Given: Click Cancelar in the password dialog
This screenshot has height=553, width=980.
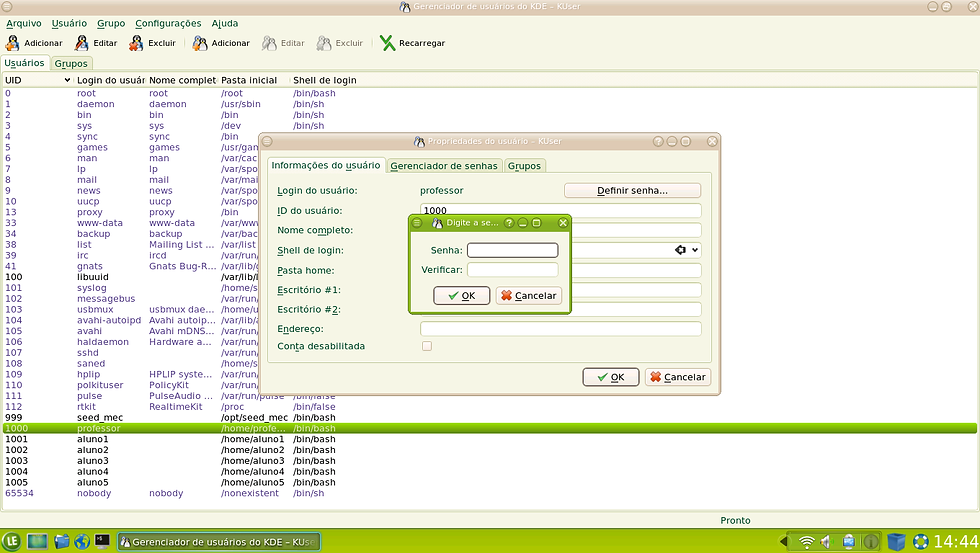Looking at the screenshot, I should [529, 296].
